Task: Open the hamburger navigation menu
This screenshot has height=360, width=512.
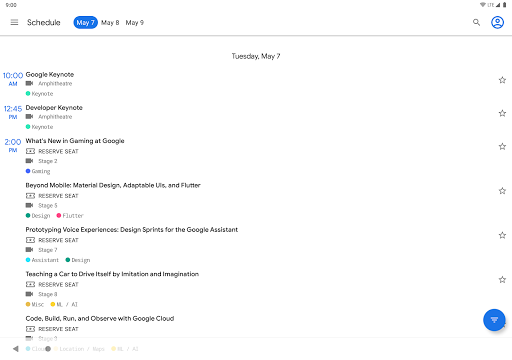Action: coord(14,22)
